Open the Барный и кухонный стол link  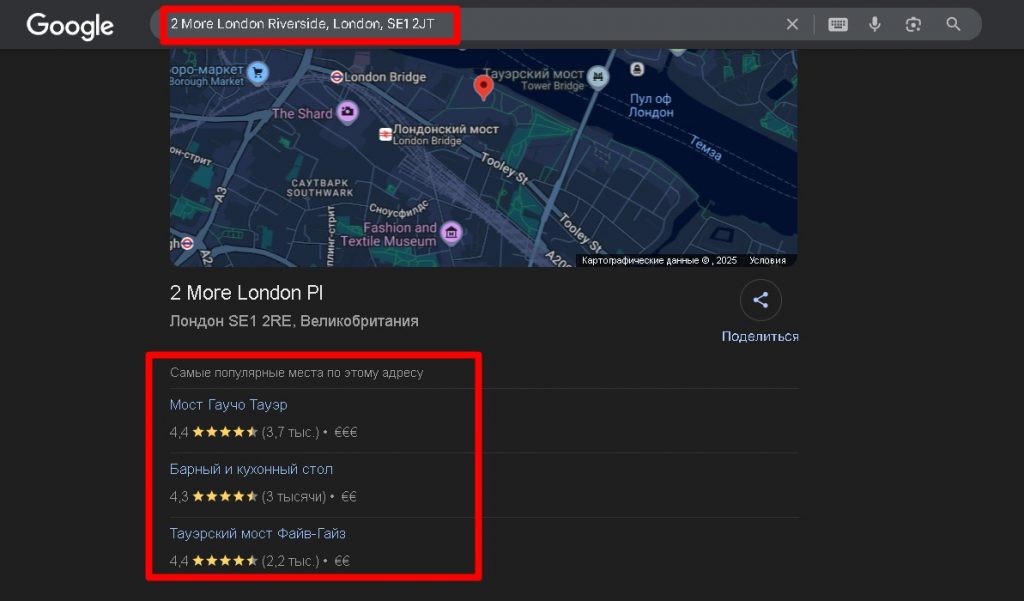point(251,469)
